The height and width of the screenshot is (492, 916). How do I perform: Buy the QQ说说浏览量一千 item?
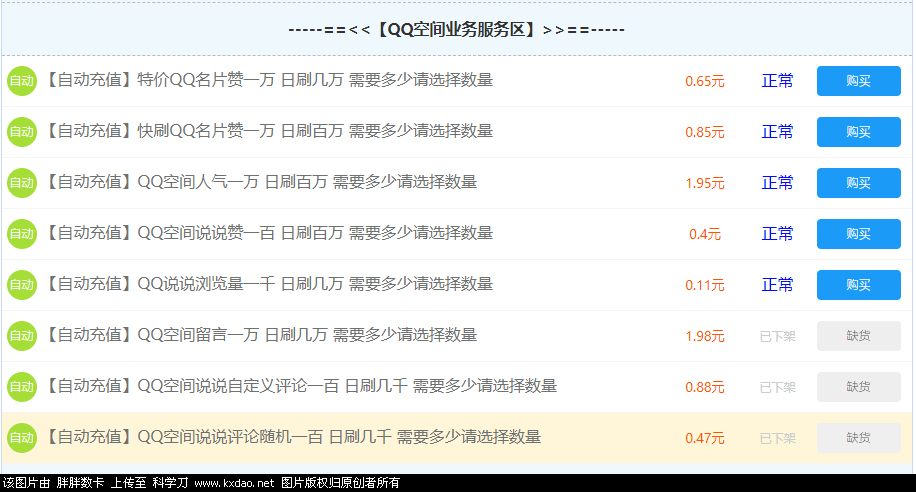[x=858, y=285]
